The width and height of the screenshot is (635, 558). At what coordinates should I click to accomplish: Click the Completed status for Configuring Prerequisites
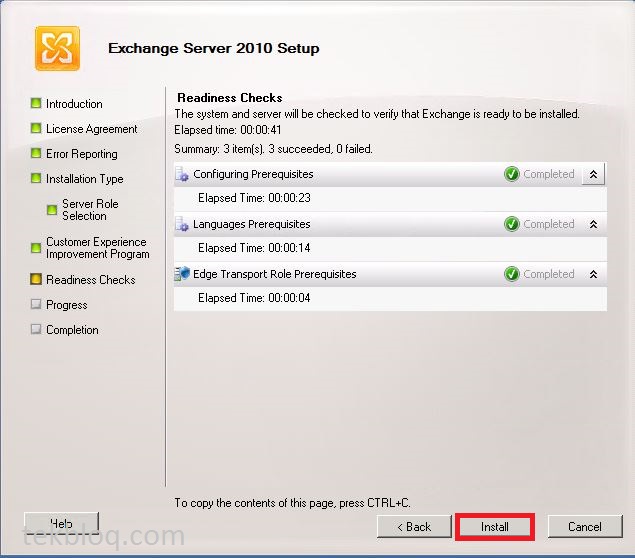[549, 174]
